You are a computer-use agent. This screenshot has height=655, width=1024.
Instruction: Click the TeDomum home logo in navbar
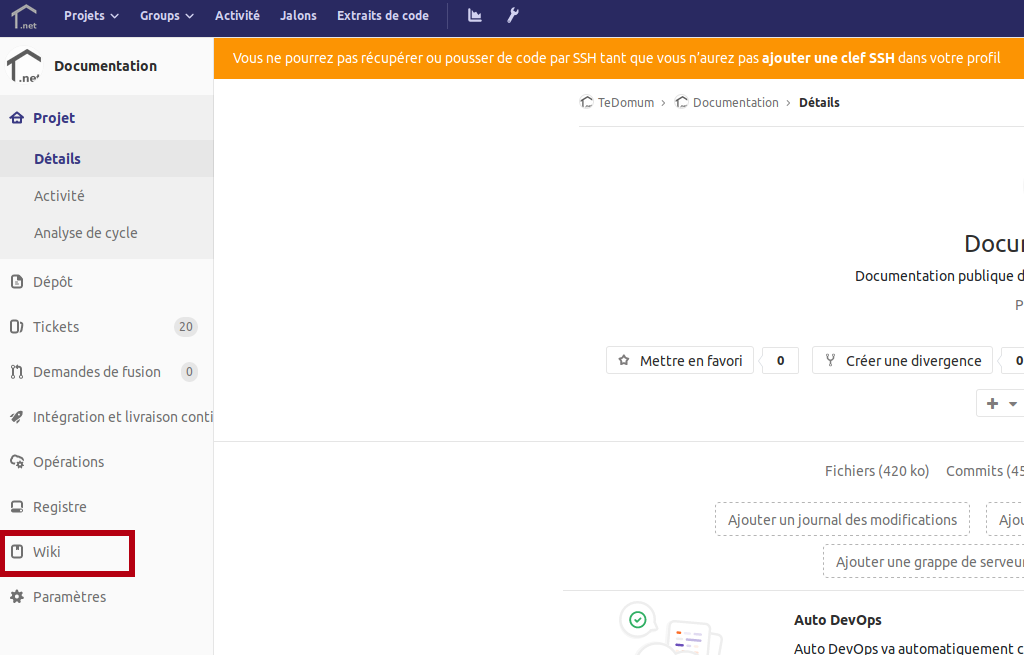point(24,16)
